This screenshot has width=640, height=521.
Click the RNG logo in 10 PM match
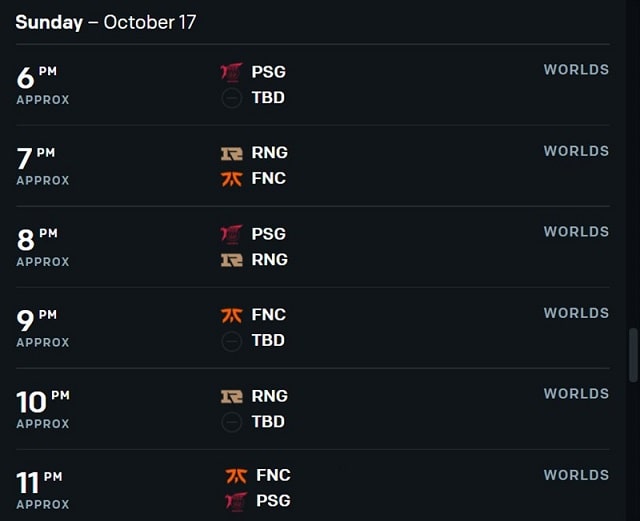point(231,396)
